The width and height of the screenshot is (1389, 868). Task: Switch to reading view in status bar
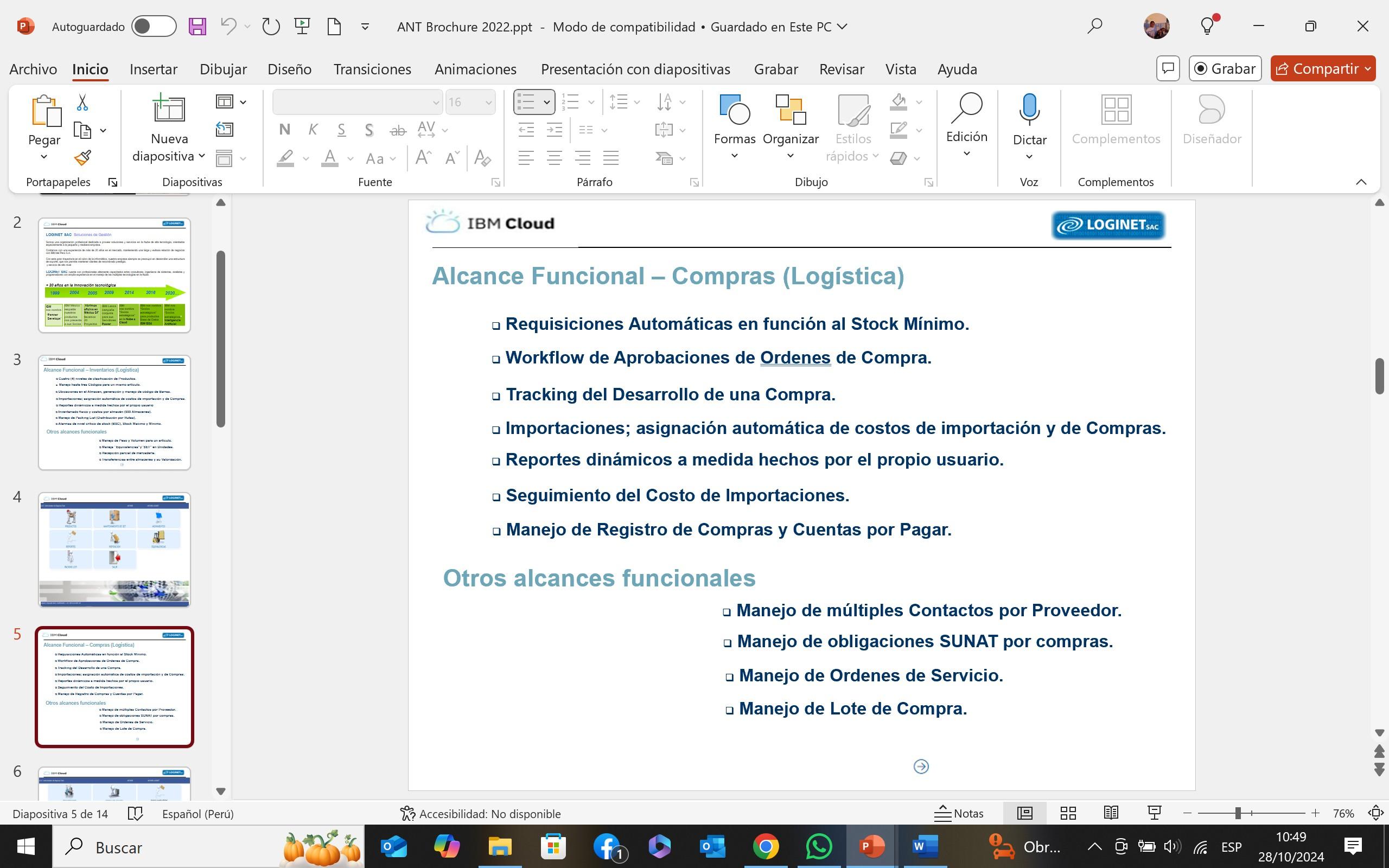point(1111,813)
